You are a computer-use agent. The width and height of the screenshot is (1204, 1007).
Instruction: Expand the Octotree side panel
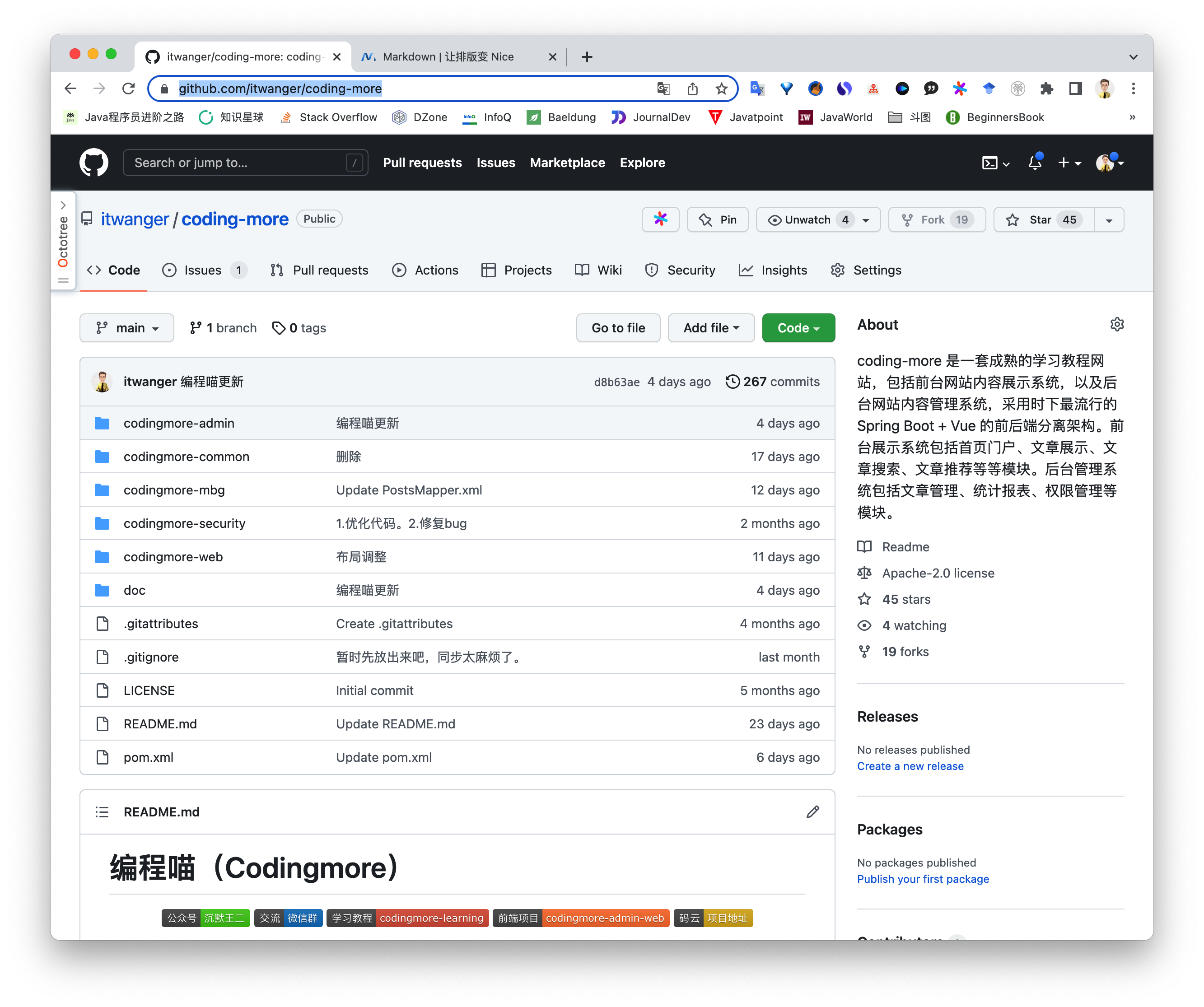coord(63,205)
